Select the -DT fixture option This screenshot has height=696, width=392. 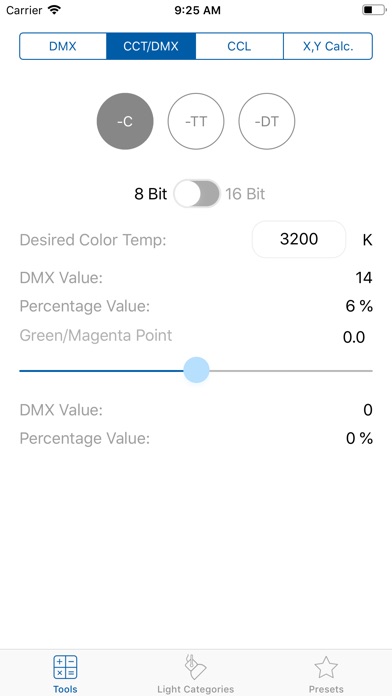[x=267, y=121]
